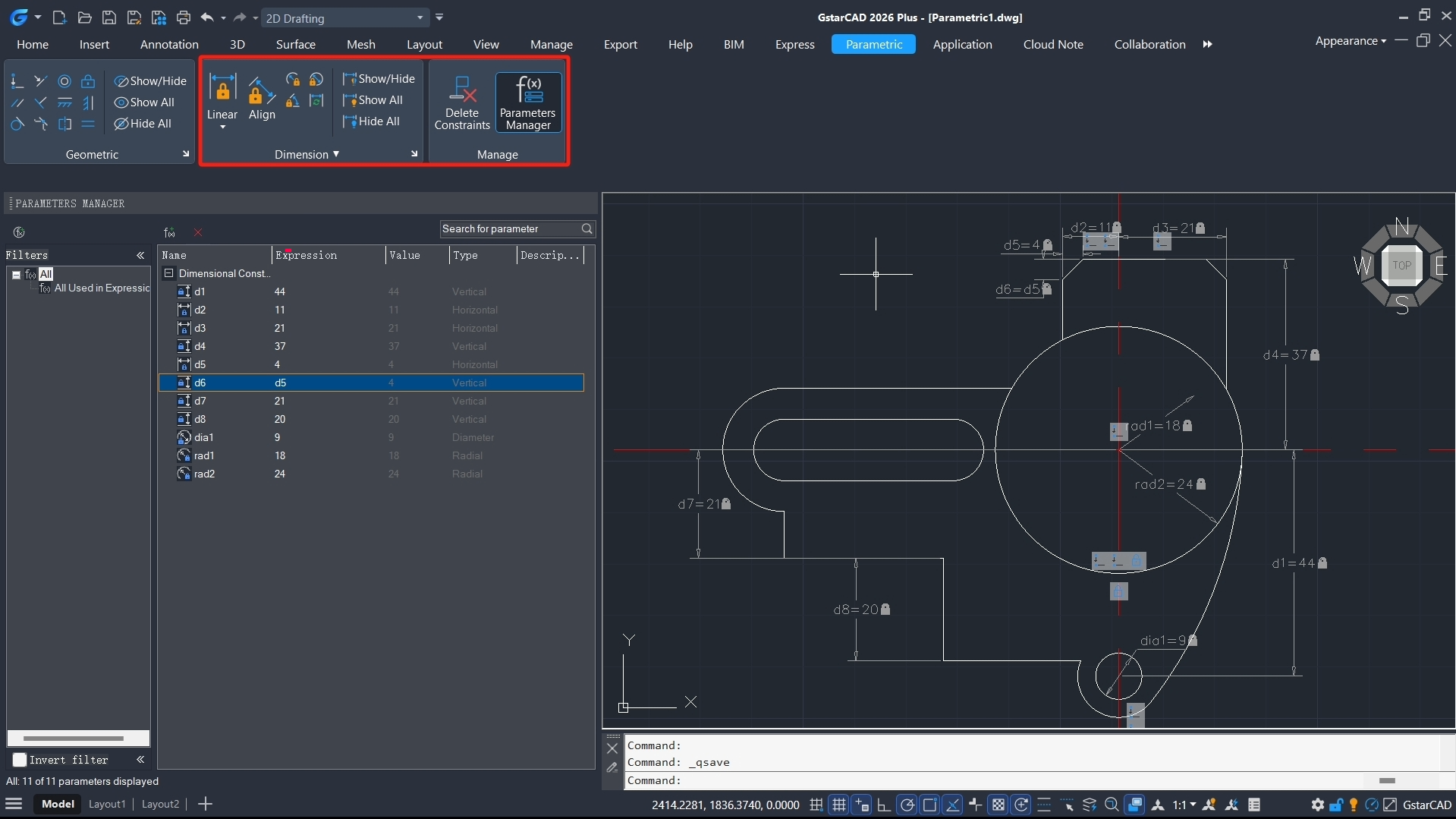Click the delete parameter red X icon
Viewport: 1456px width, 819px height.
[x=198, y=232]
